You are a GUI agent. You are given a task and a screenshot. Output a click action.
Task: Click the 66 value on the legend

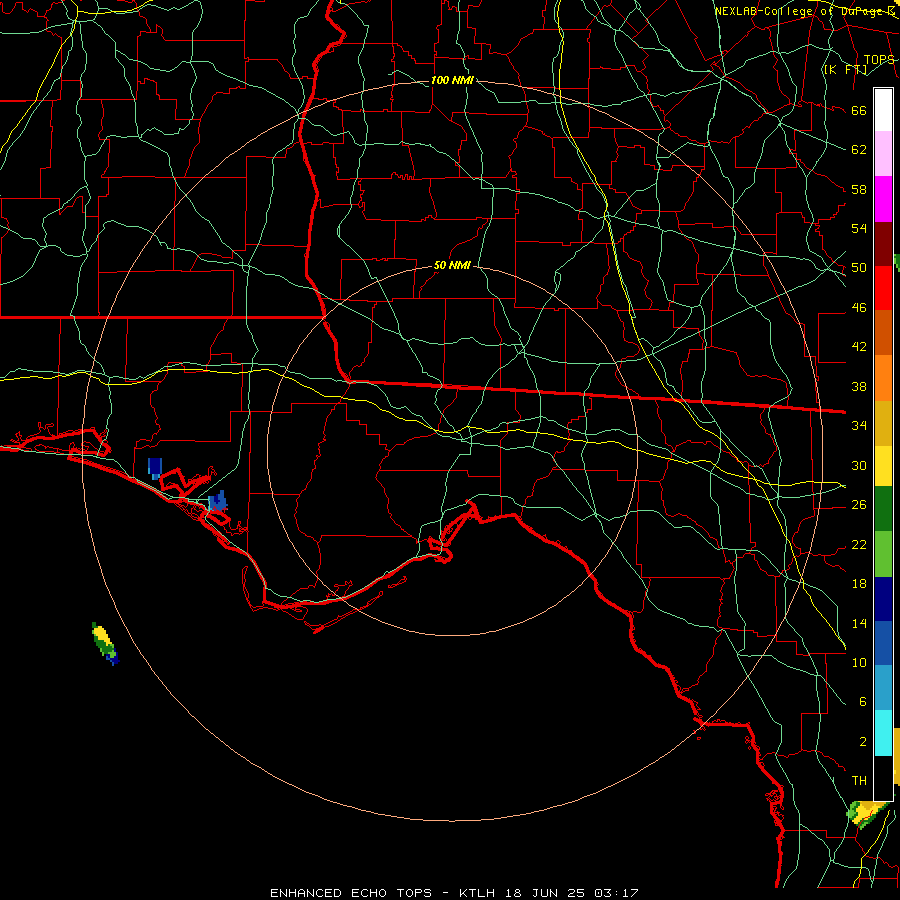[859, 111]
